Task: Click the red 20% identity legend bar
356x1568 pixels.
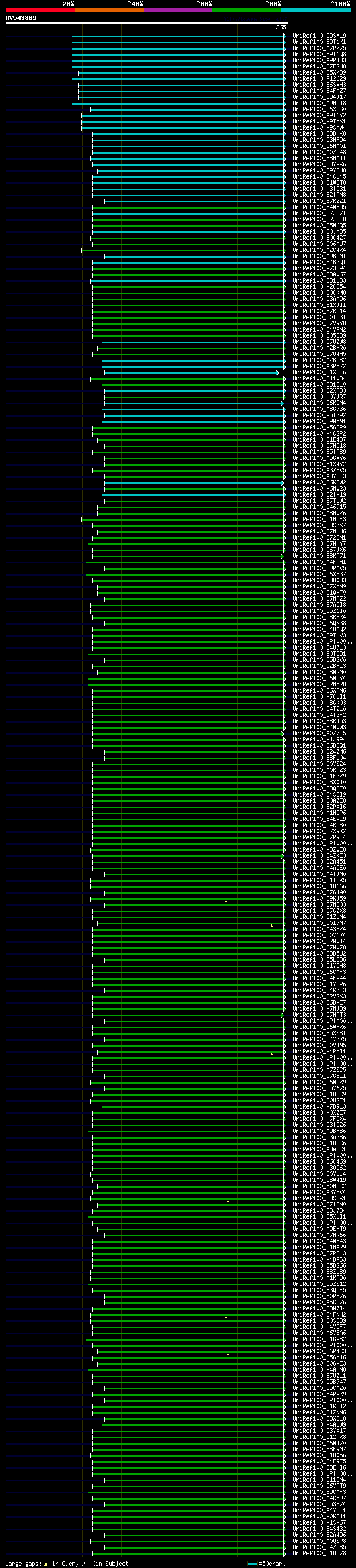Action: [x=39, y=10]
